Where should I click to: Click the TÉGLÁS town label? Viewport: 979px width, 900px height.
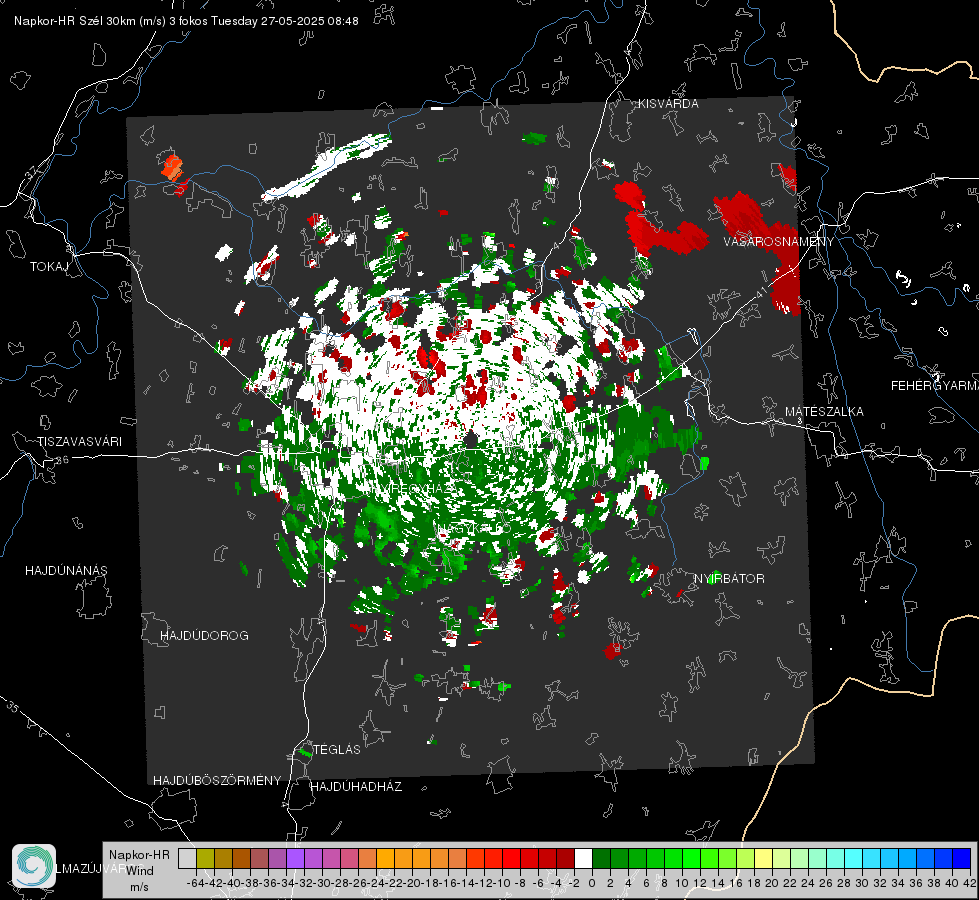pos(337,749)
